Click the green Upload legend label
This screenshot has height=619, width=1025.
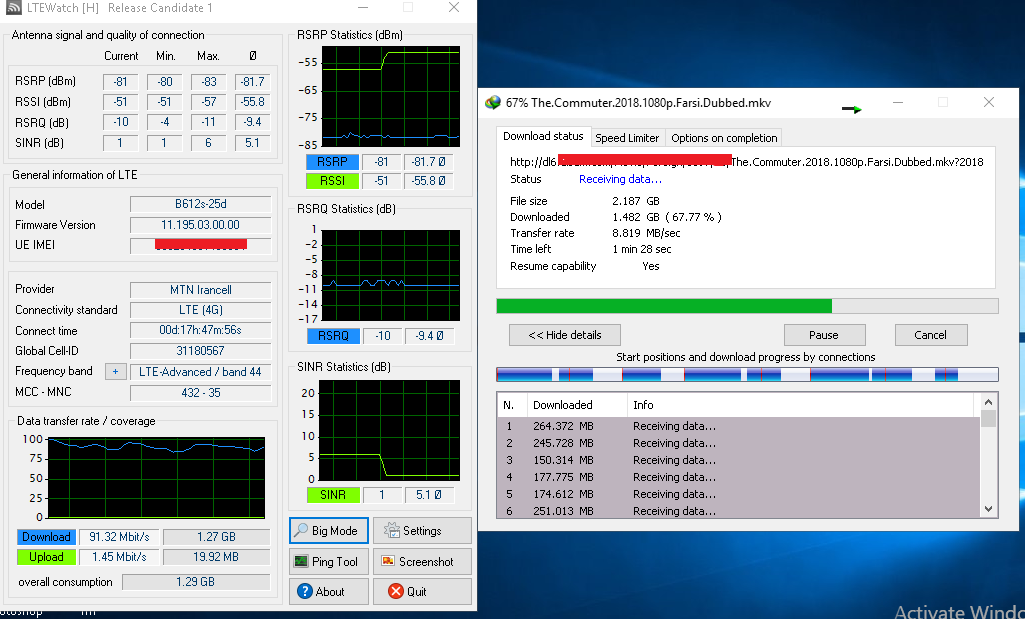pos(46,557)
